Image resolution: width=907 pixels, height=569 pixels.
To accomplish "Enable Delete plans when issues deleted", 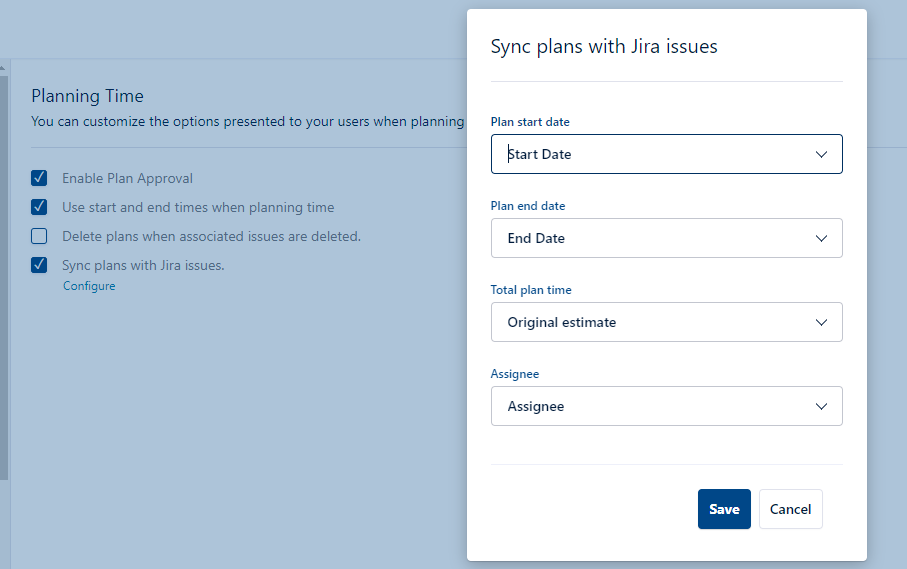I will (39, 236).
